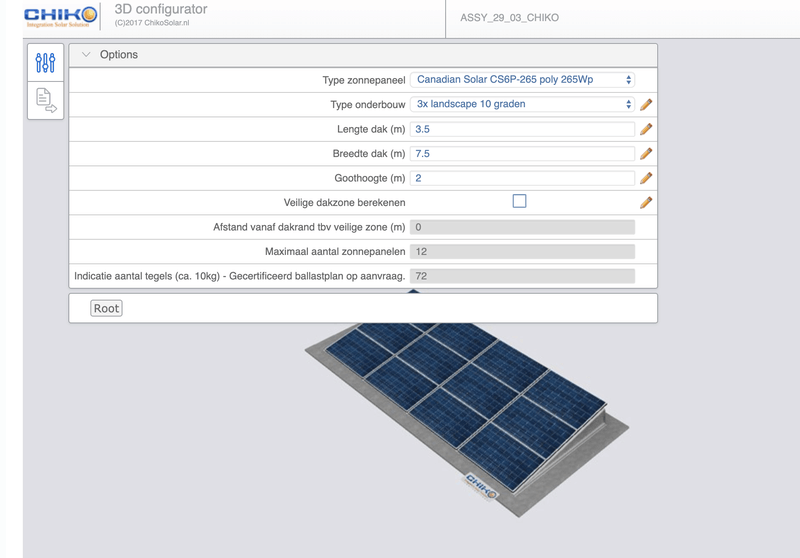Click pencil icon beside Breedte dak field
800x558 pixels.
(646, 154)
